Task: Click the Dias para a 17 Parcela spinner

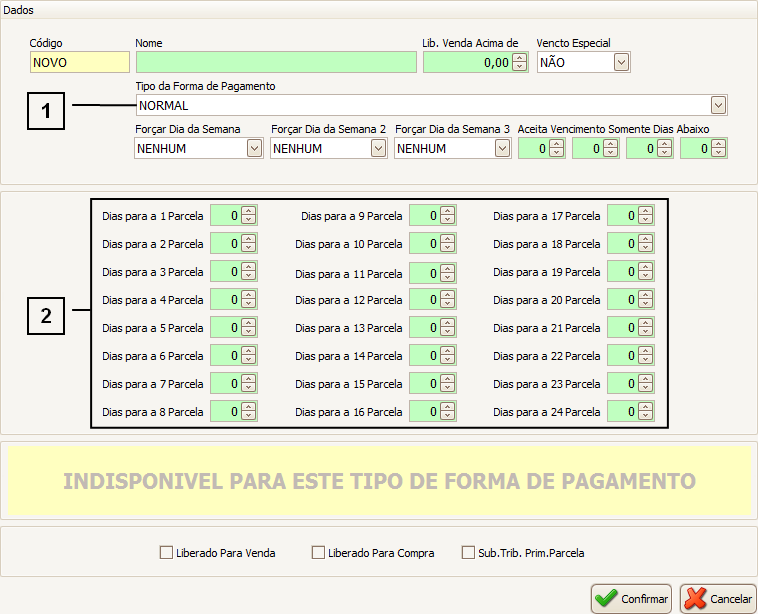Action: point(623,215)
